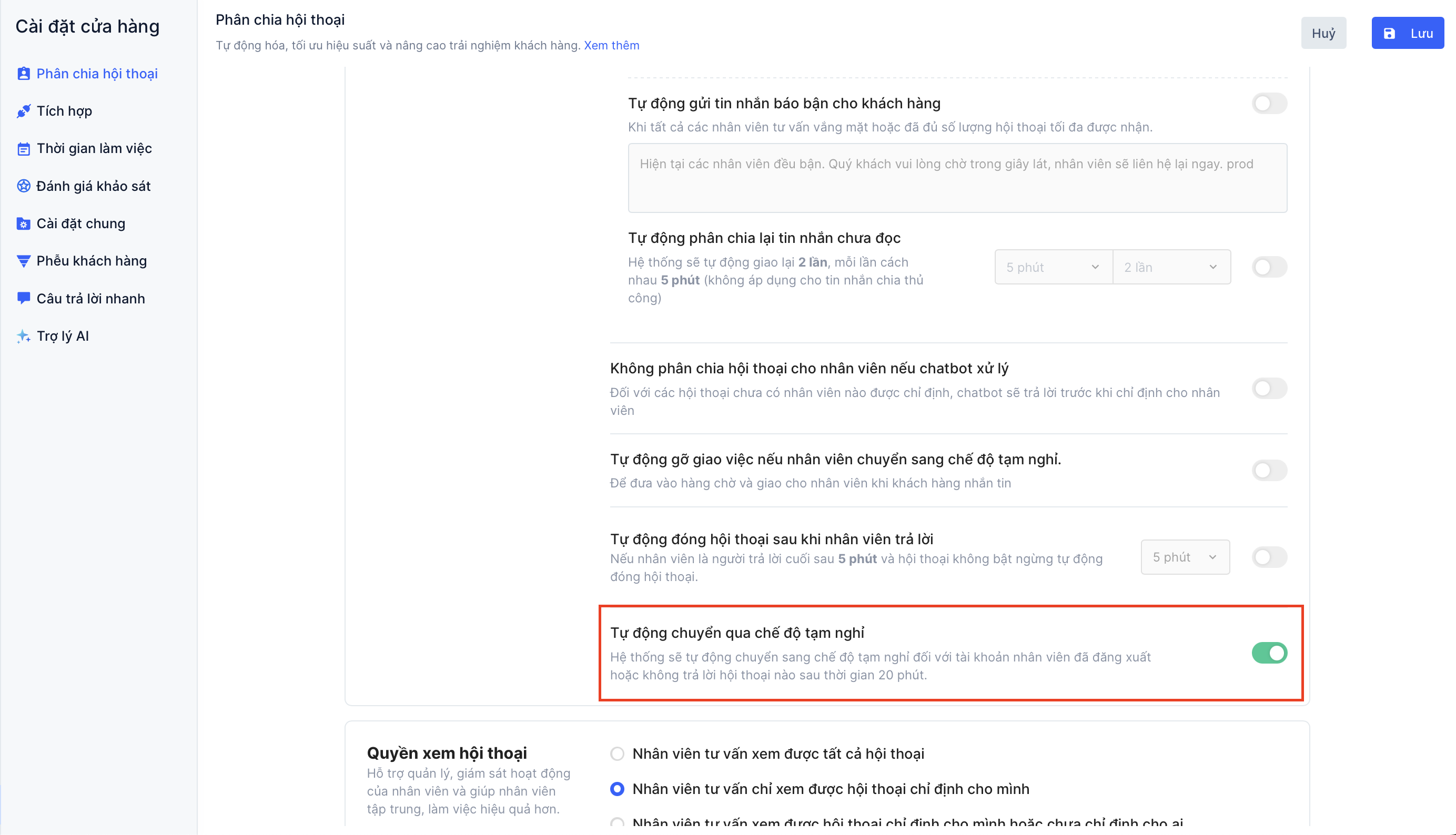Open the '5 phút' reassign interval dropdown
Screen dimensions: 1456x835
click(x=1053, y=267)
